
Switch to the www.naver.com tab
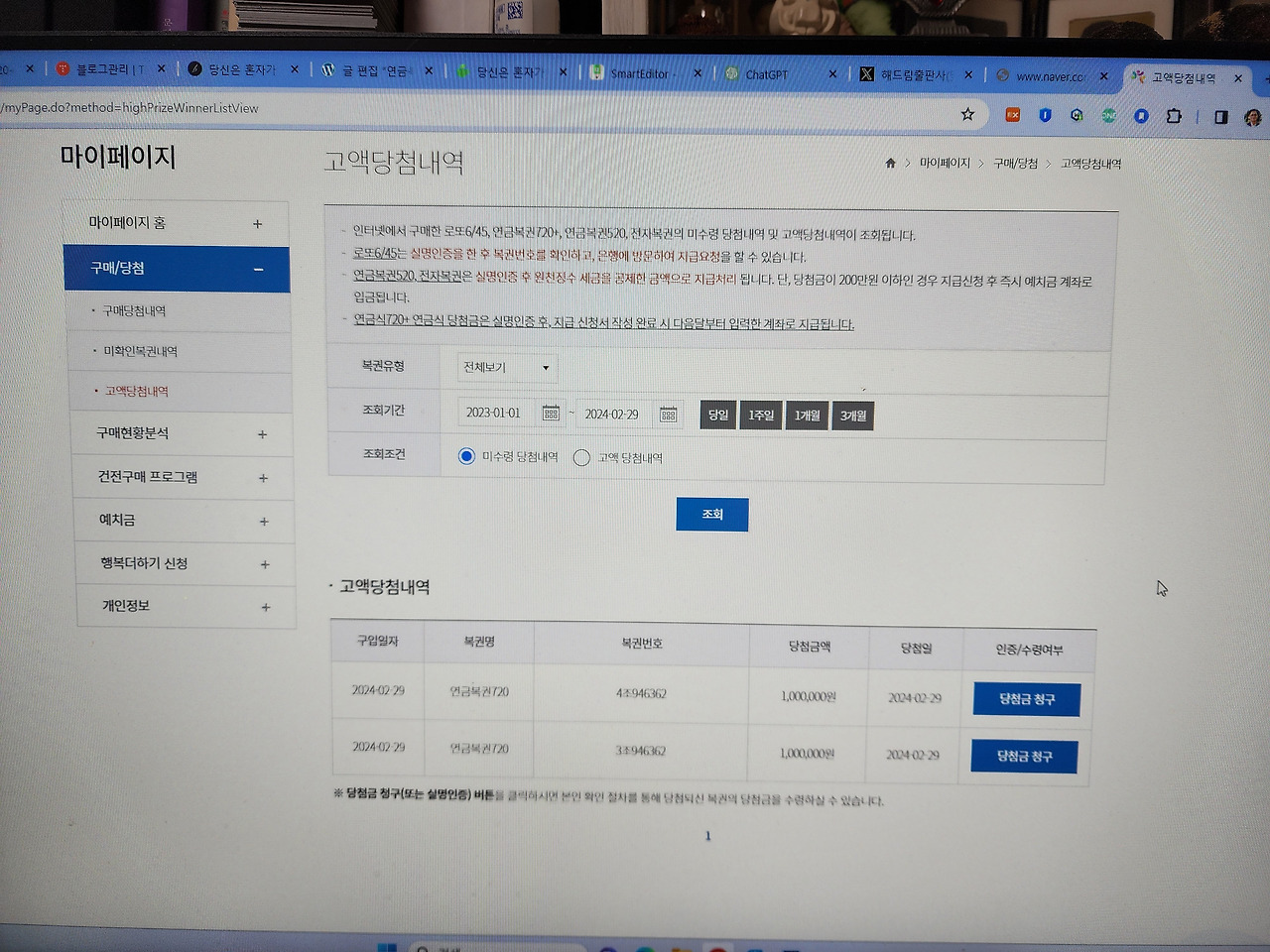1050,75
